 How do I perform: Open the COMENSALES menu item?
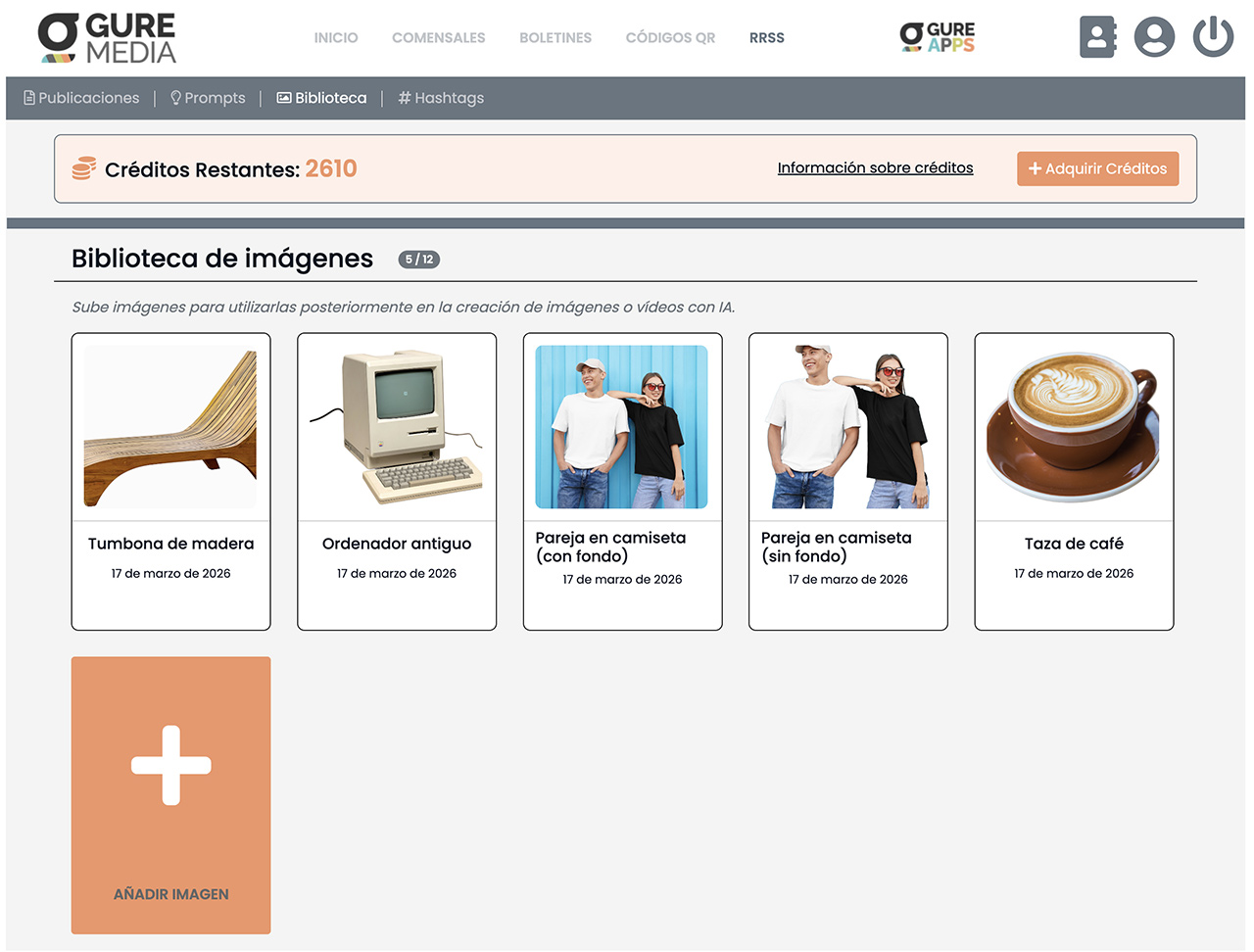coord(438,38)
